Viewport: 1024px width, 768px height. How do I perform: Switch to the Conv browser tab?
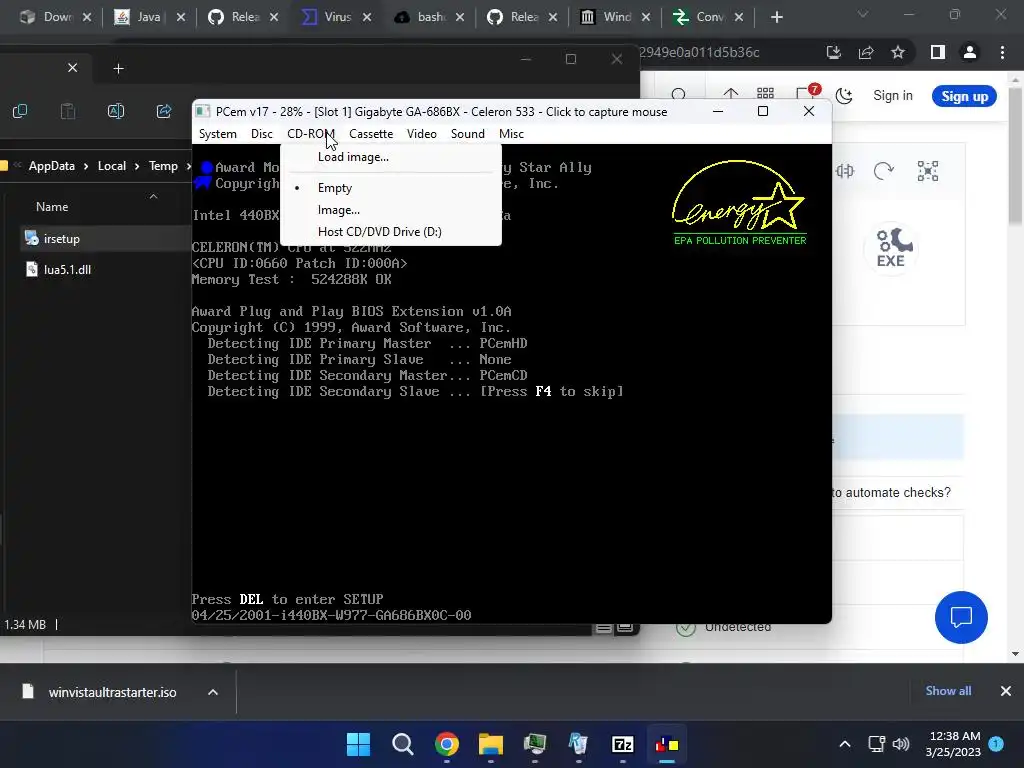(709, 17)
